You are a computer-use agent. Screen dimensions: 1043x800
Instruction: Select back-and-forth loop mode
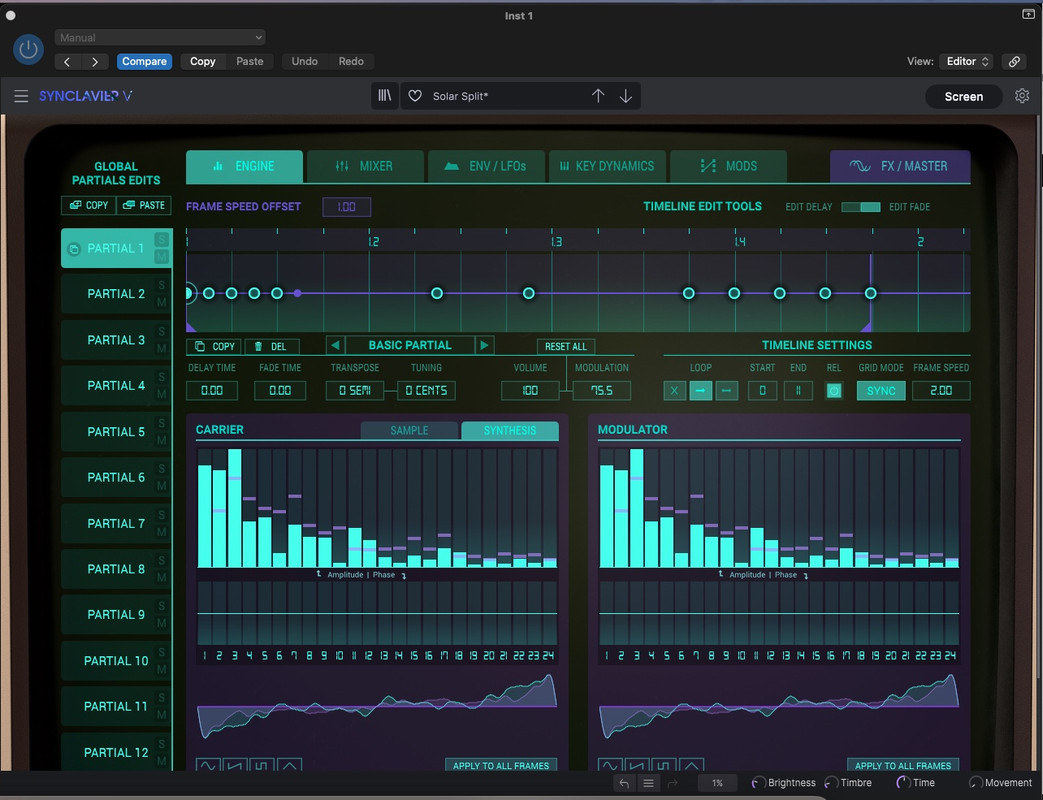click(726, 390)
